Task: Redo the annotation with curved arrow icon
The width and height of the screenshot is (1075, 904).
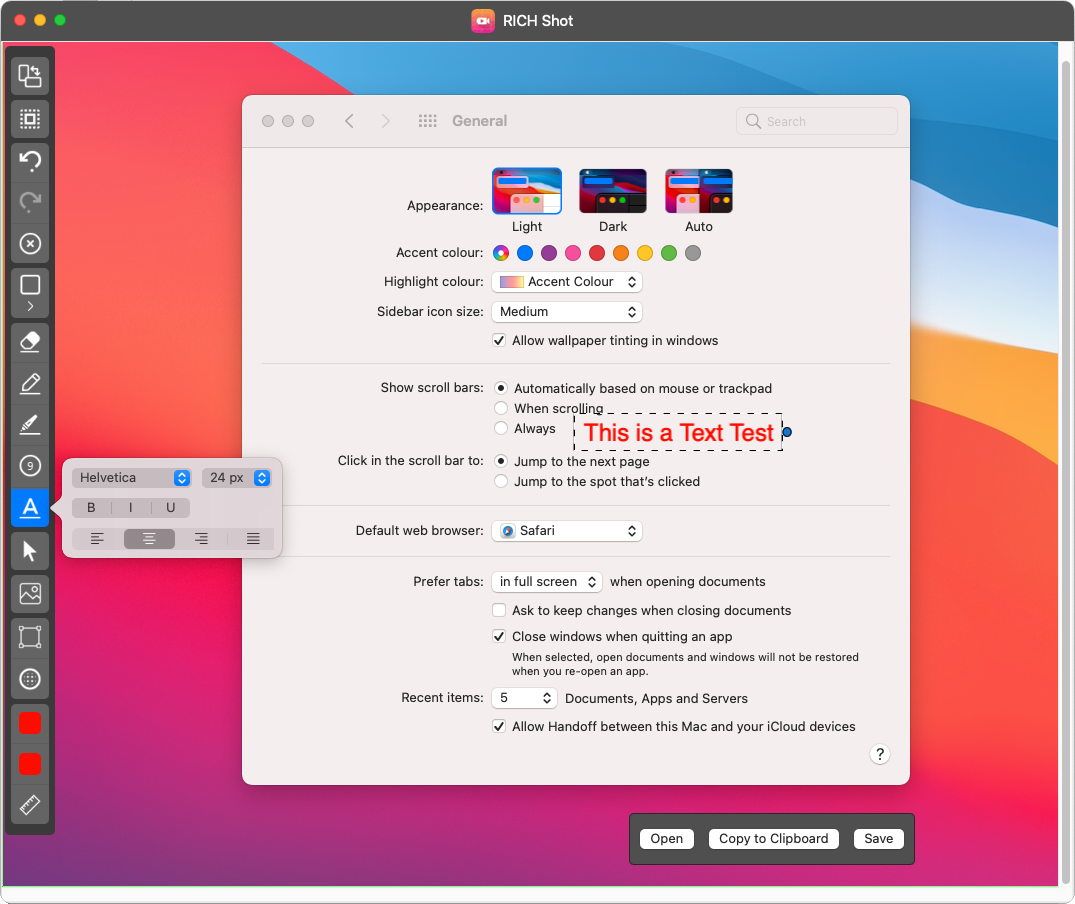Action: pos(29,201)
